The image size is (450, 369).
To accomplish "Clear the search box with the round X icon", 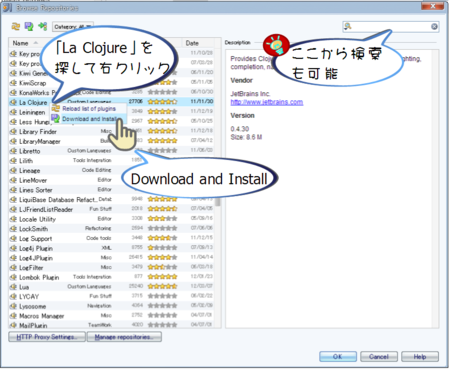I will 434,26.
